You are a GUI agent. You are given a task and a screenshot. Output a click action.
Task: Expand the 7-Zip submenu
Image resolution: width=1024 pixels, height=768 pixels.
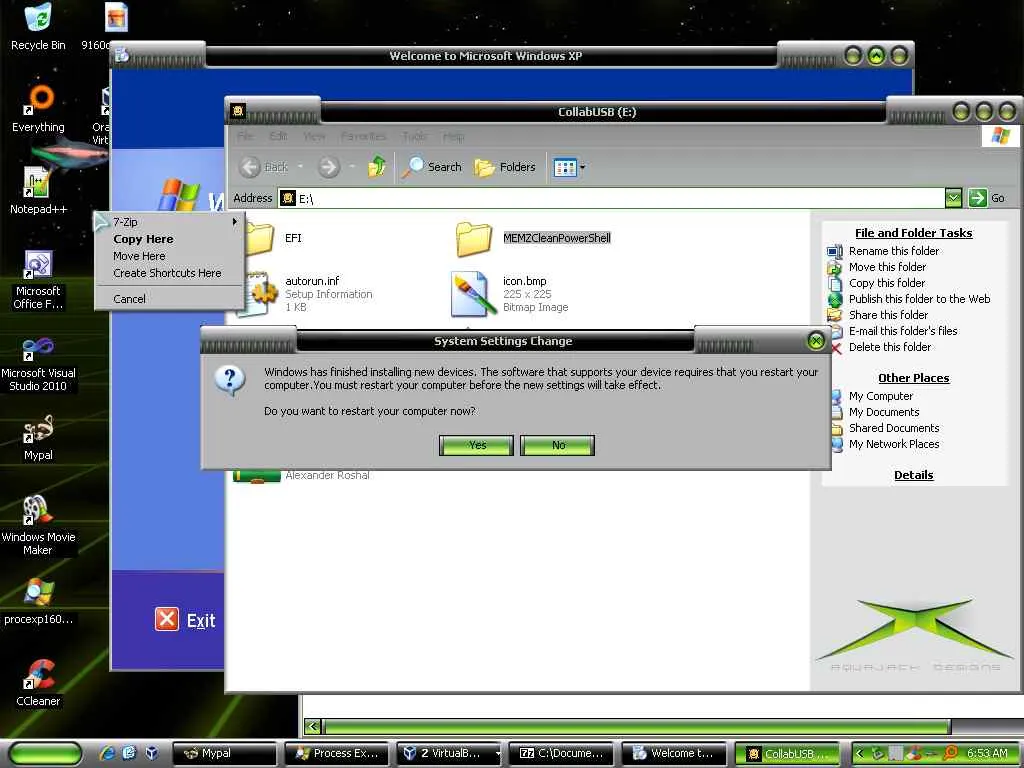coord(170,222)
